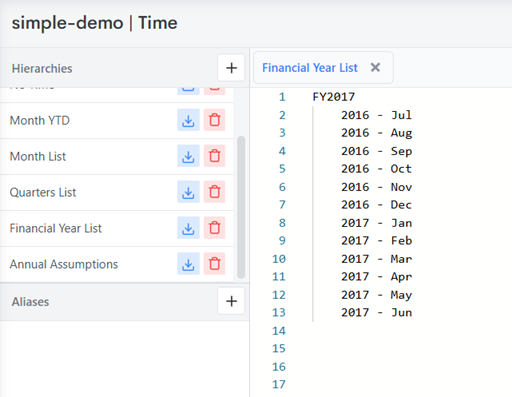The height and width of the screenshot is (397, 512).
Task: Place cursor on 2016 - Dec line
Action: 376,205
